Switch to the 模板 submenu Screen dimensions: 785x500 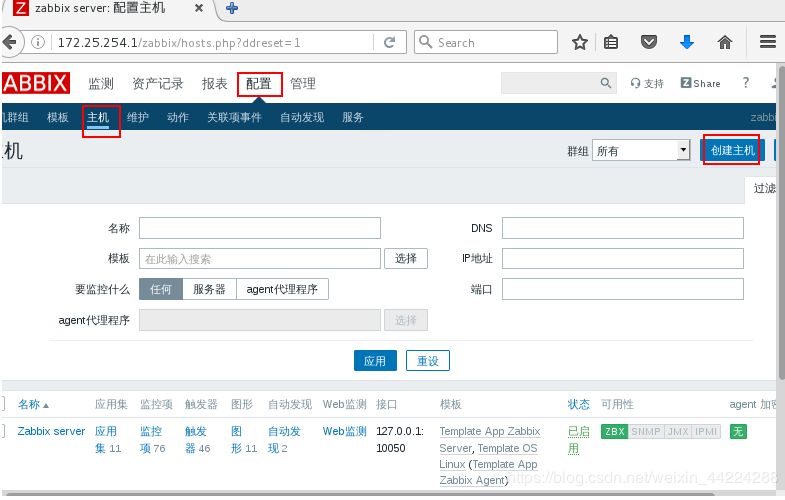(x=58, y=117)
